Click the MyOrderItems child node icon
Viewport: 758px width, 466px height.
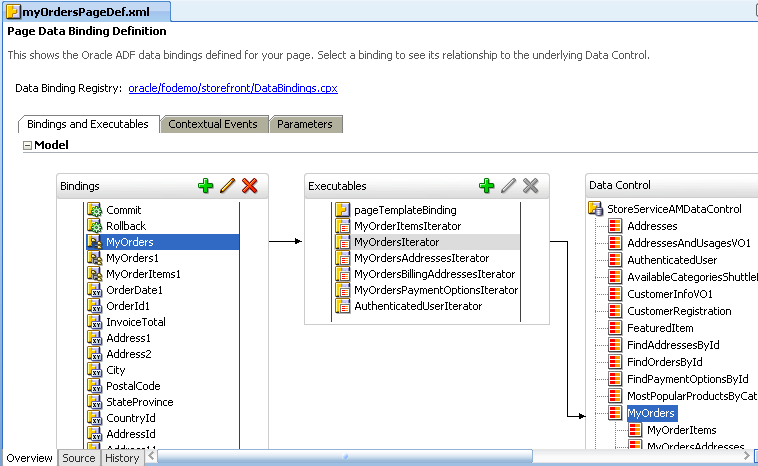(635, 430)
